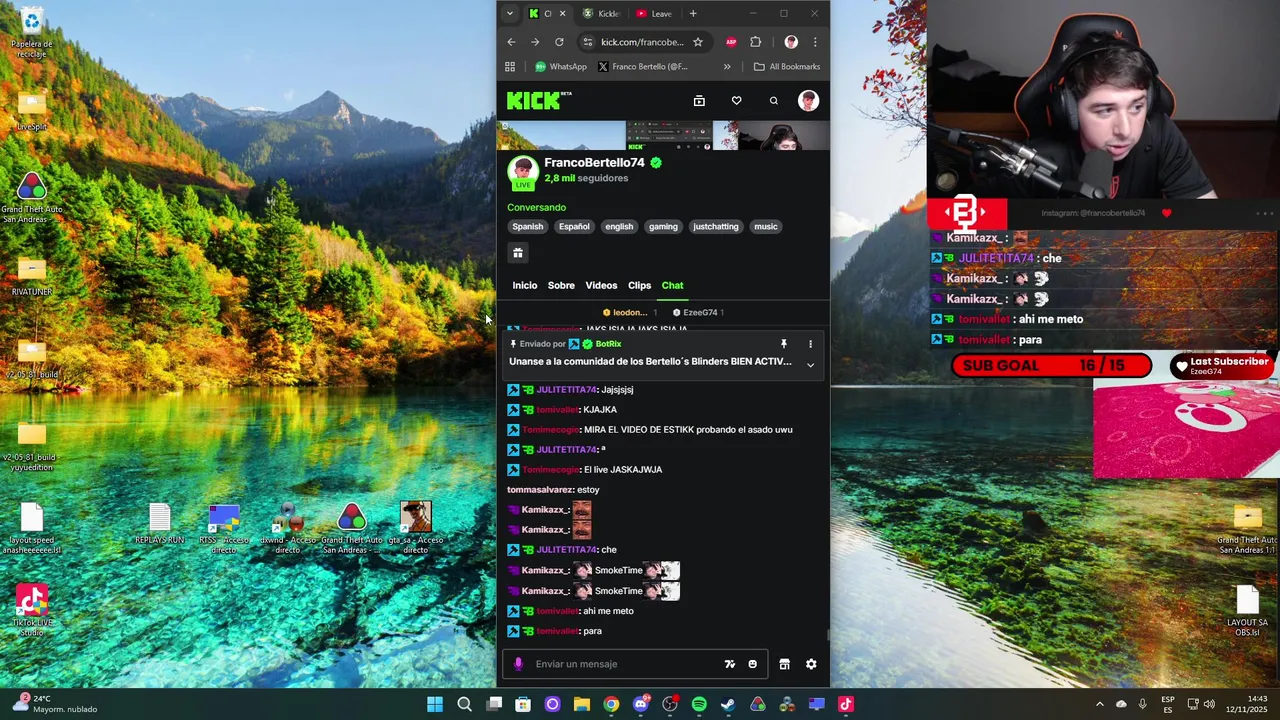This screenshot has height=720, width=1280.
Task: Click the Spanish tag
Action: point(528,227)
